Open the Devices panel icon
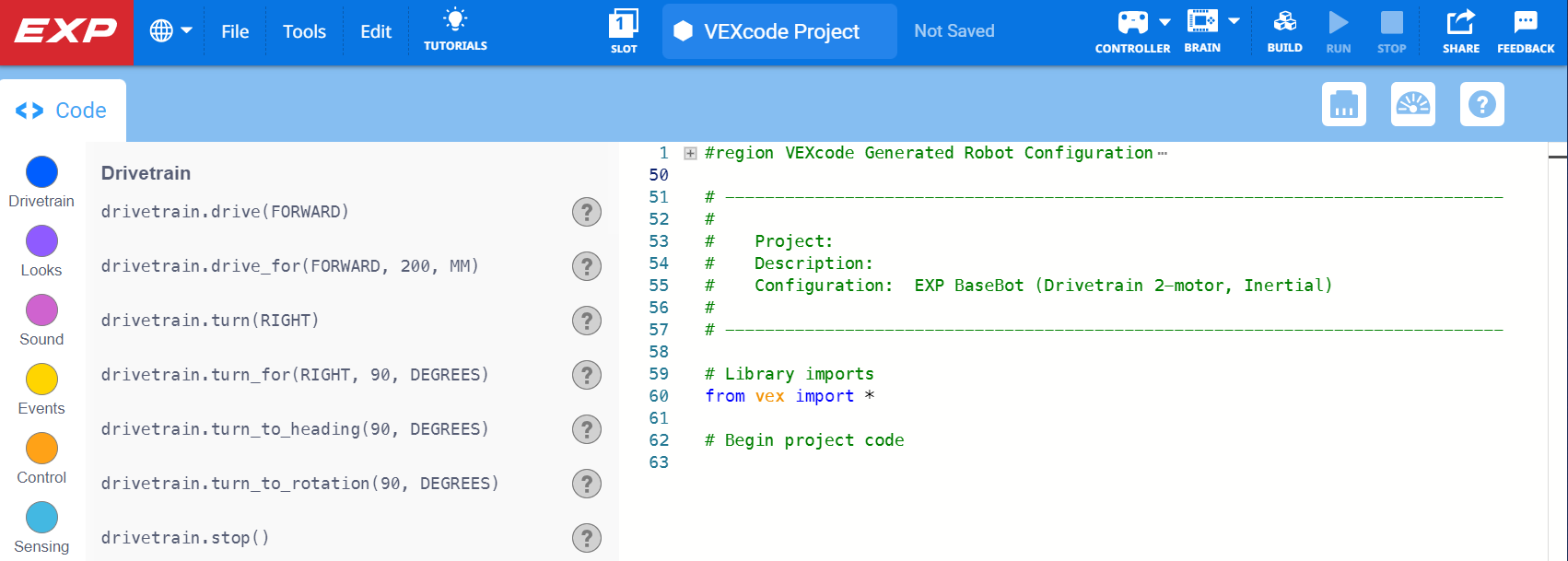The height and width of the screenshot is (561, 1568). pos(1344,104)
